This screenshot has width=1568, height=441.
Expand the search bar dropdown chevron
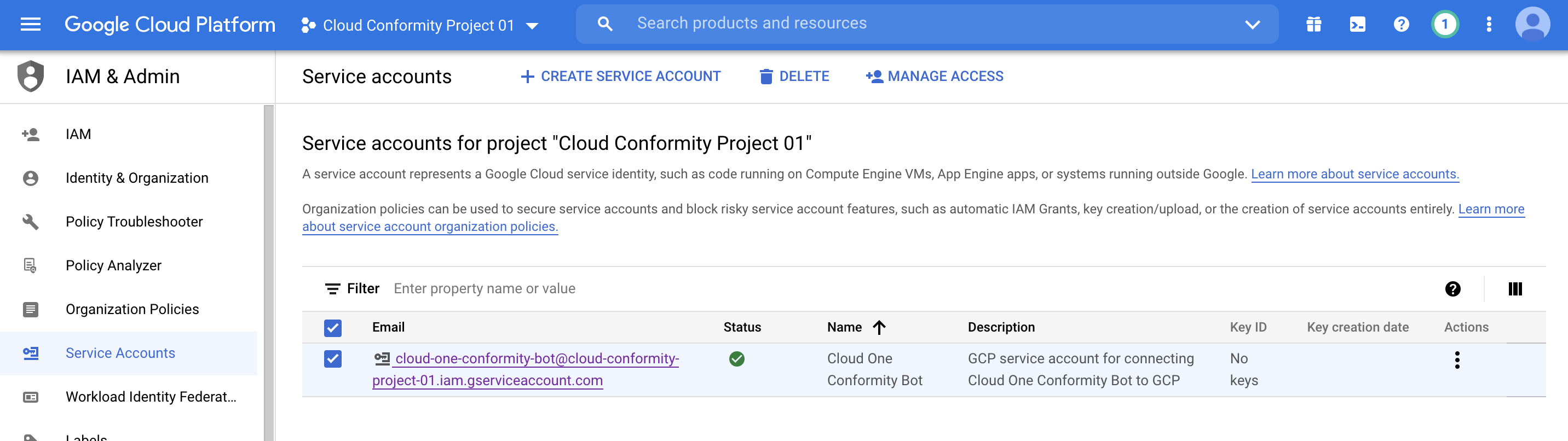pos(1252,25)
